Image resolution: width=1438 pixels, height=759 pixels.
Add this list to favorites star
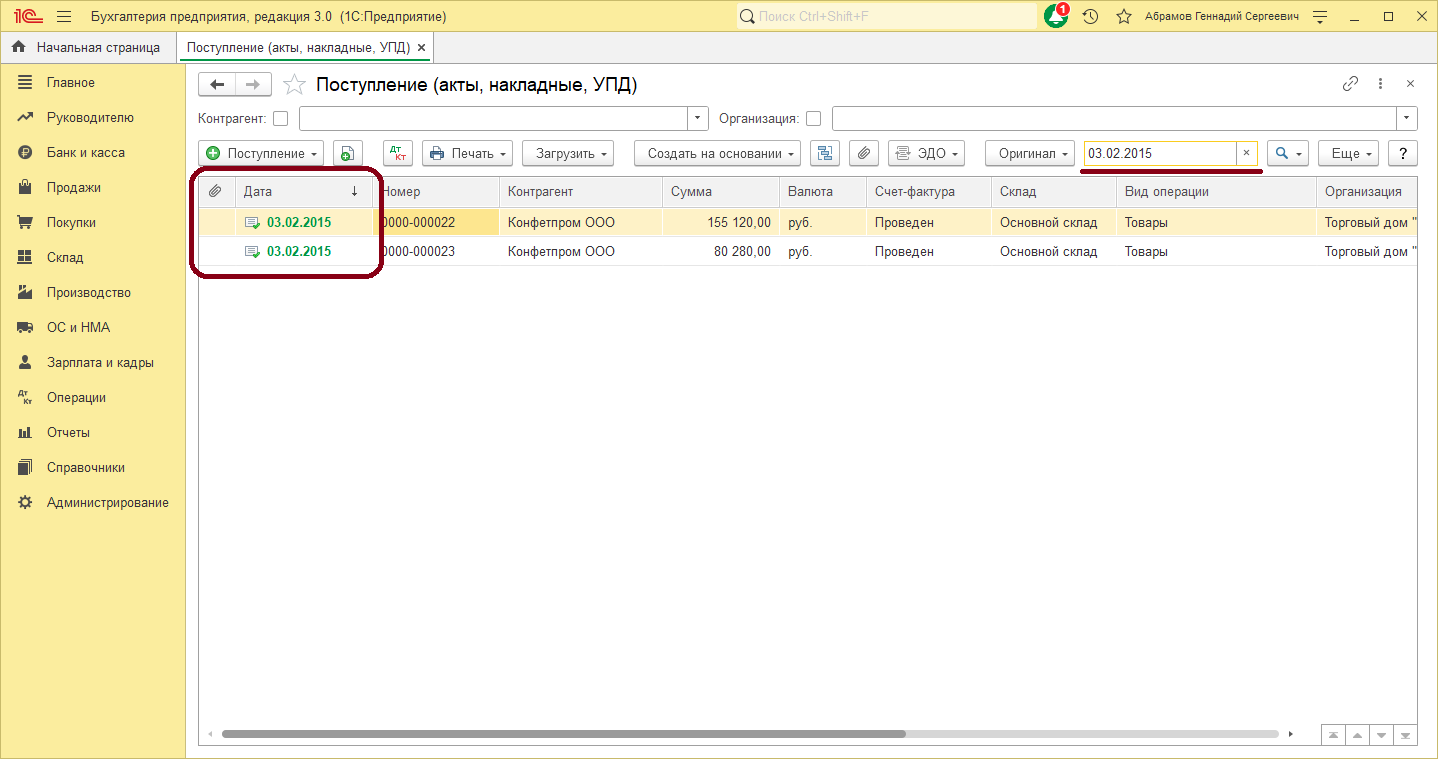point(294,85)
